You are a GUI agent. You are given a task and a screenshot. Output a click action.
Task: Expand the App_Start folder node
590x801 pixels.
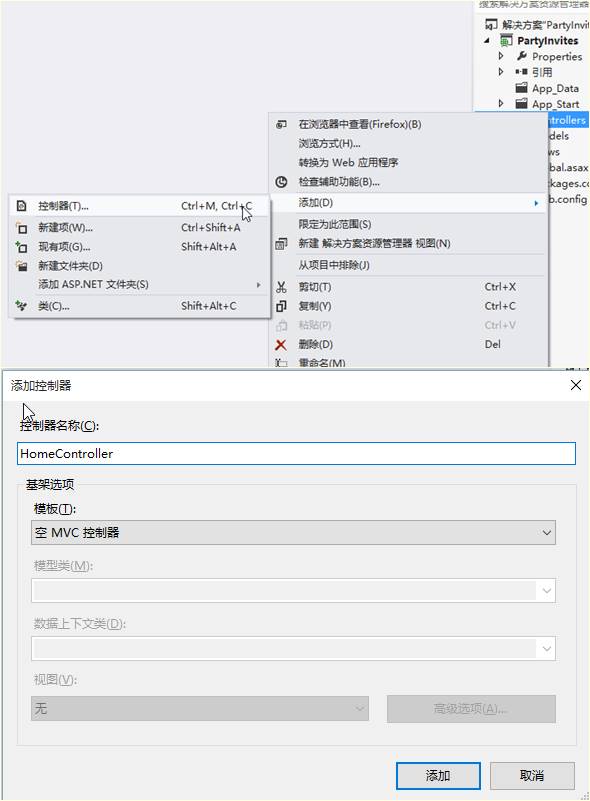point(501,104)
